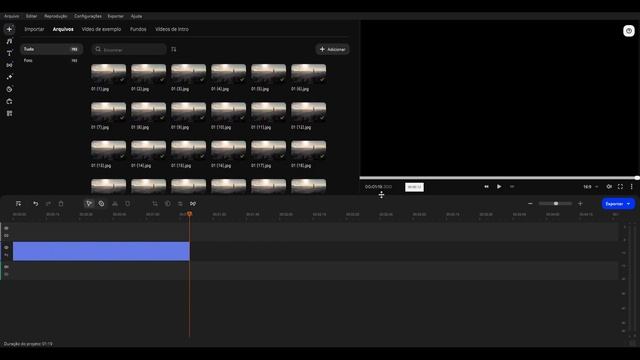The height and width of the screenshot is (360, 640).
Task: Click the timeline zoom slider handle
Action: [x=556, y=204]
